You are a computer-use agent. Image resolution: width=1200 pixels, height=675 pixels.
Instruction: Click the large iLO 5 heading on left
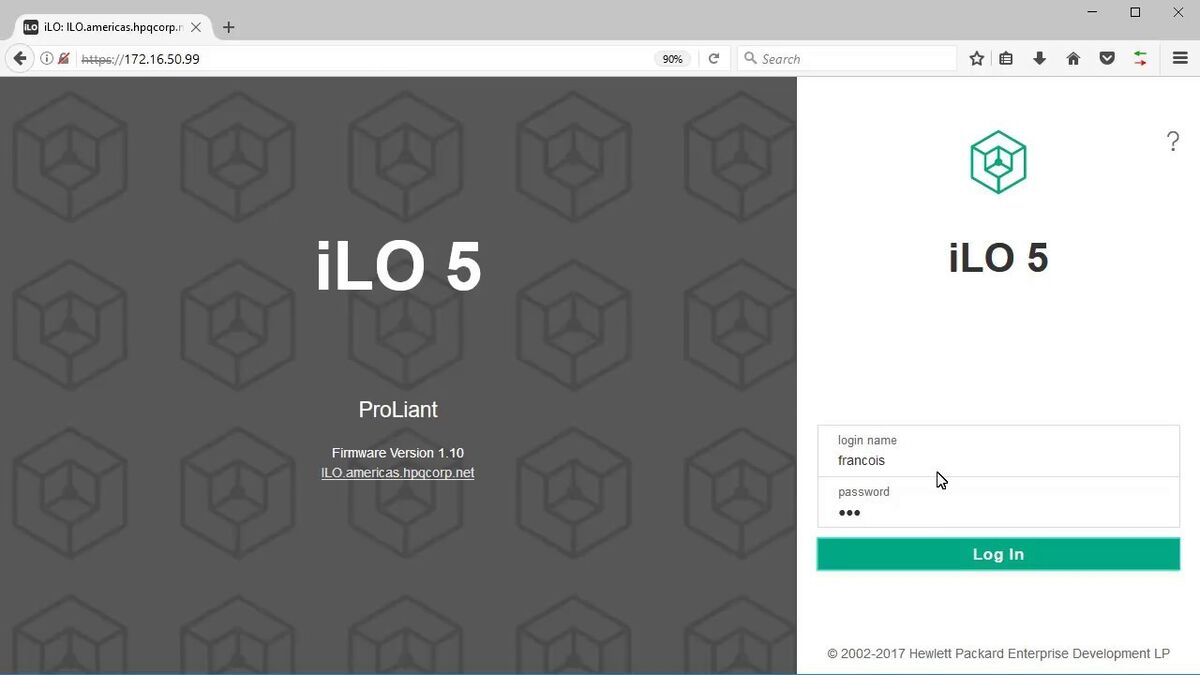pos(398,267)
